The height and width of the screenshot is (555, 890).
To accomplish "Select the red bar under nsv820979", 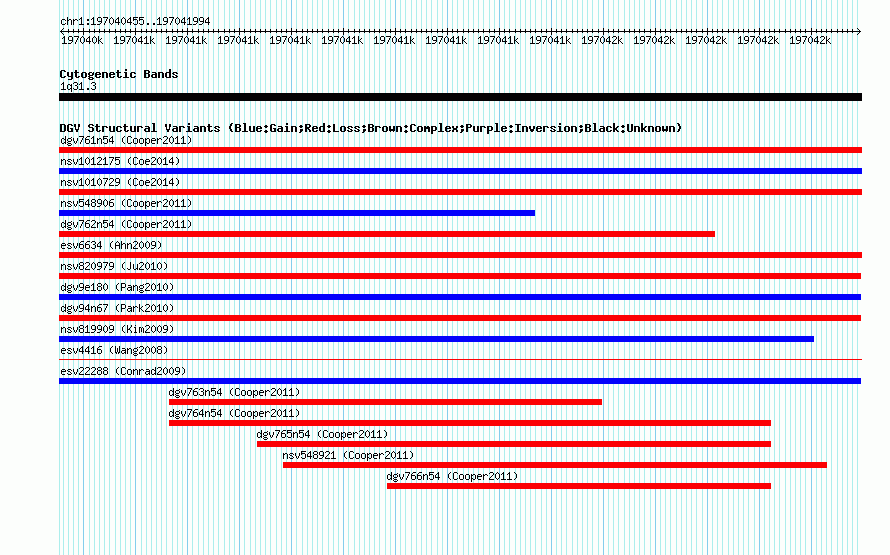I will [460, 276].
